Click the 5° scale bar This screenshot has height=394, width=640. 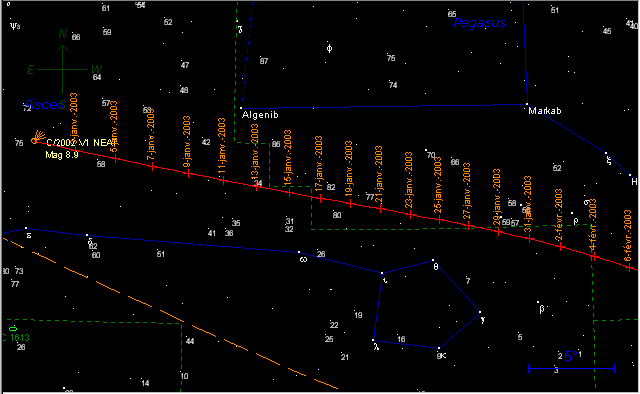pos(571,369)
